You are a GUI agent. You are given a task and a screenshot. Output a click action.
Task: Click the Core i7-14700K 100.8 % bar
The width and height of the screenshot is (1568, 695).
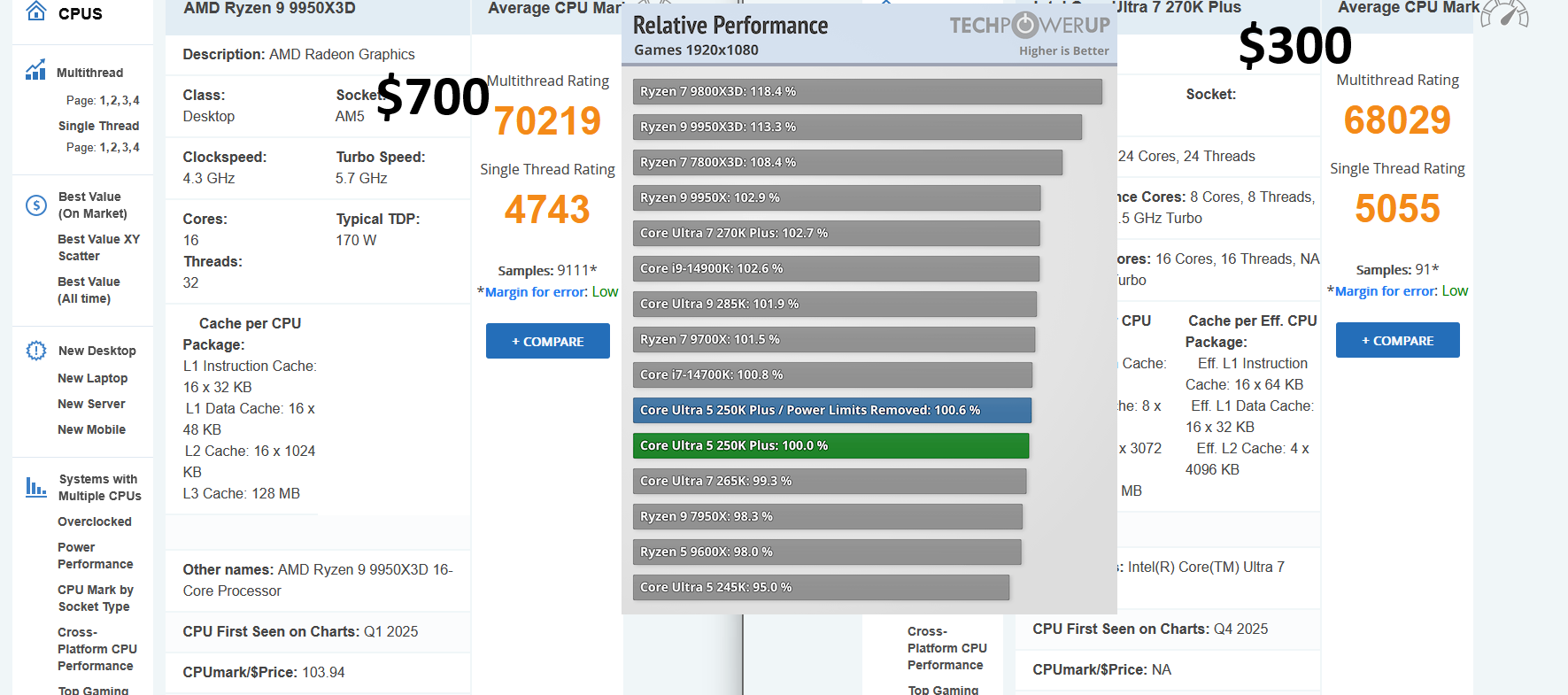(x=832, y=375)
